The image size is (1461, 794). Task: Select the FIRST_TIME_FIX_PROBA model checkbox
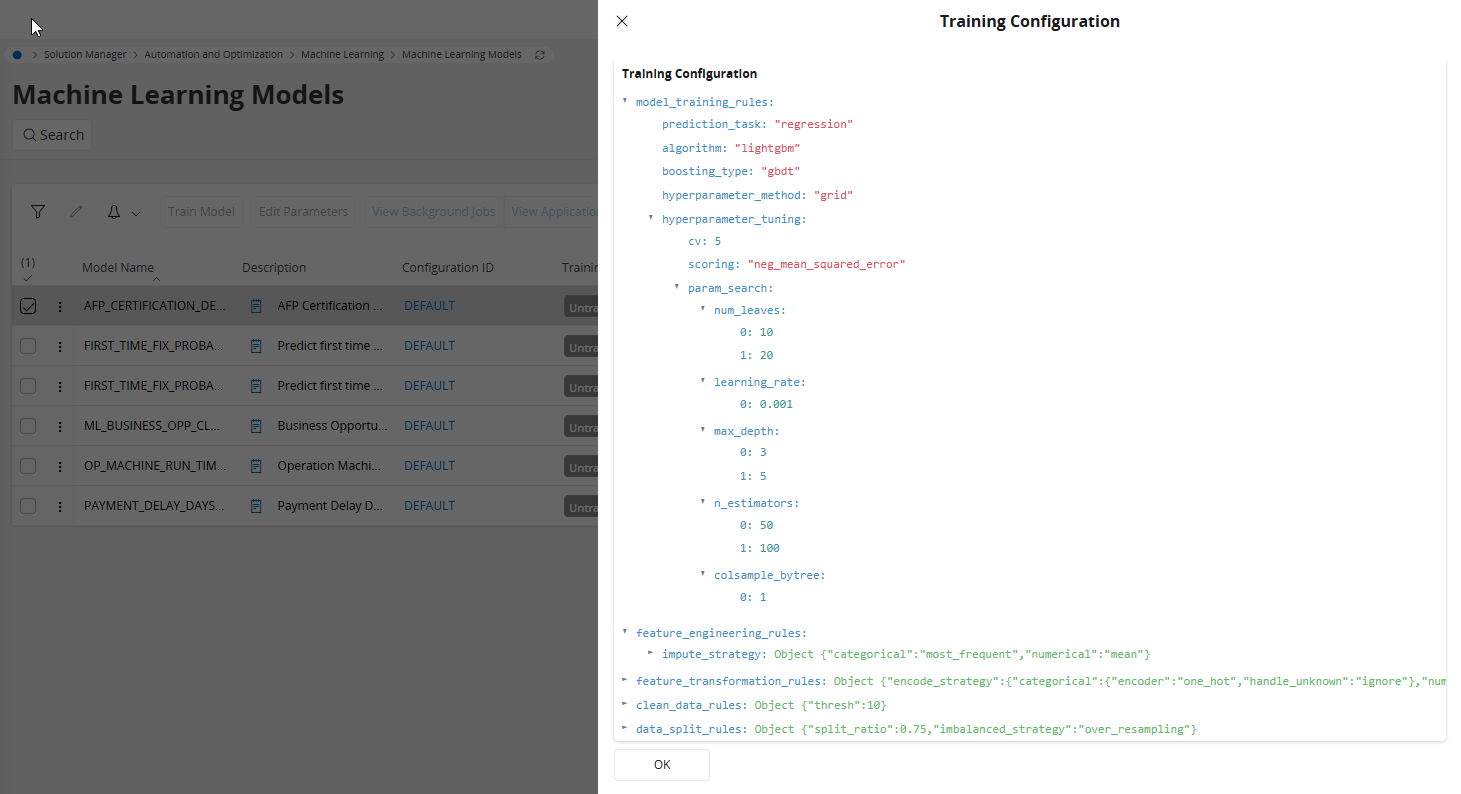coord(28,345)
